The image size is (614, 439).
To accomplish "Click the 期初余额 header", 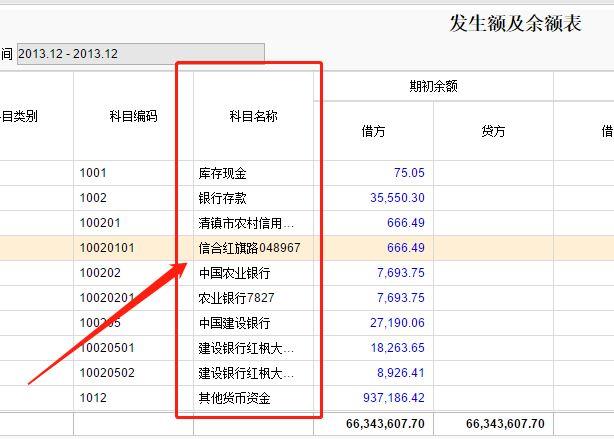I will [x=433, y=86].
